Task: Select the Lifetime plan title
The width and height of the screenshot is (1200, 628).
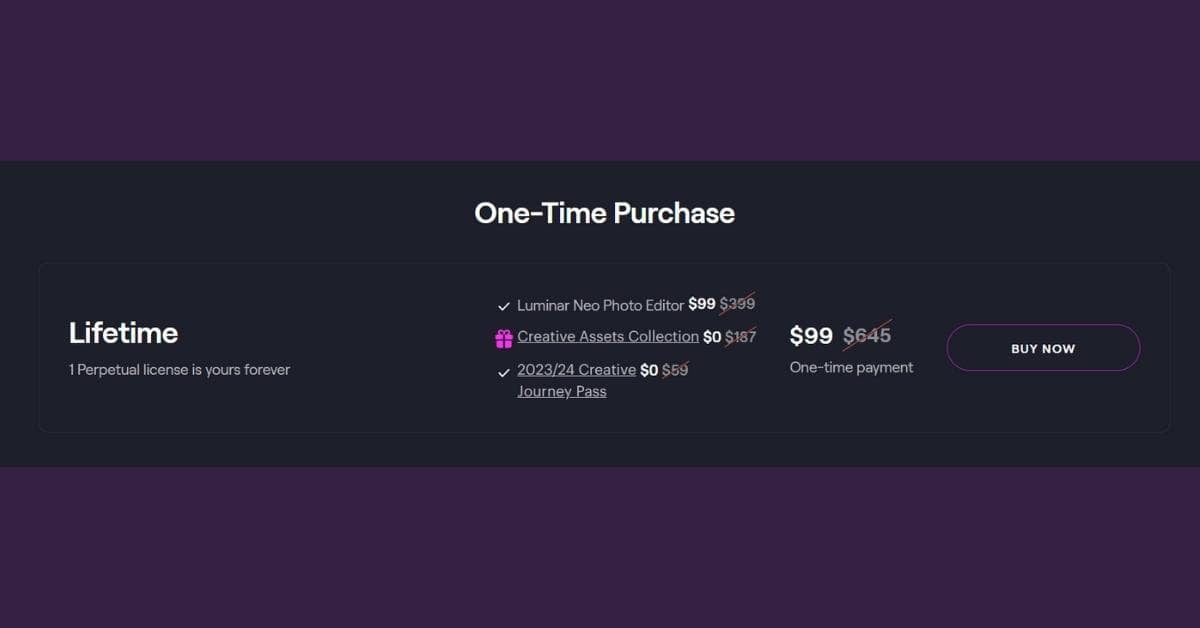Action: (123, 333)
